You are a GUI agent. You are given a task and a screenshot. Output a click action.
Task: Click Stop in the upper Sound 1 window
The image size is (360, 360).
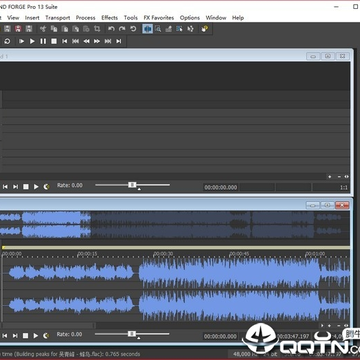click(26, 187)
